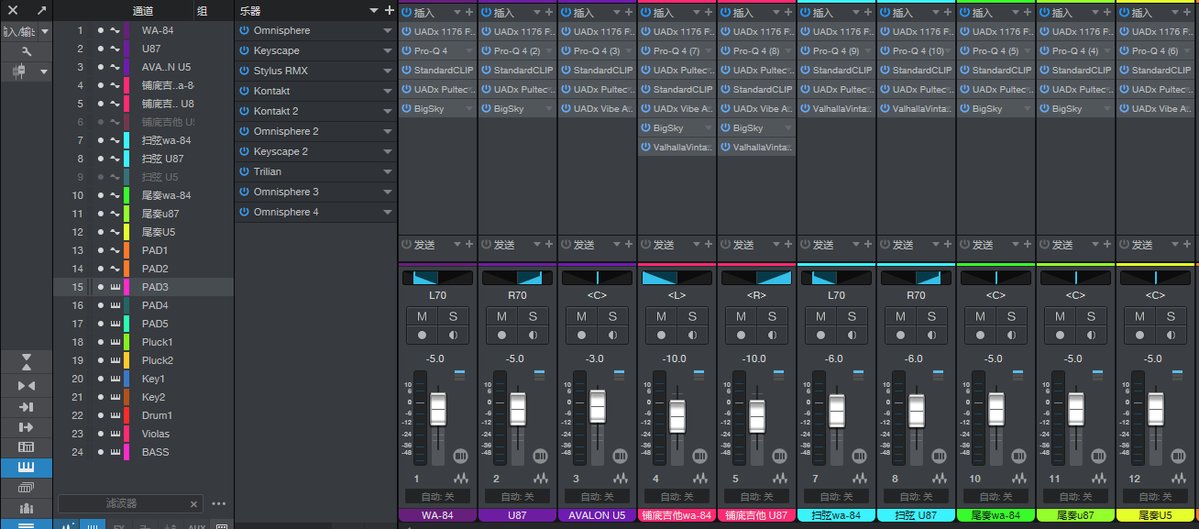The width and height of the screenshot is (1199, 529).
Task: Open sends menu arrow on WA-84 channel
Action: coord(457,245)
